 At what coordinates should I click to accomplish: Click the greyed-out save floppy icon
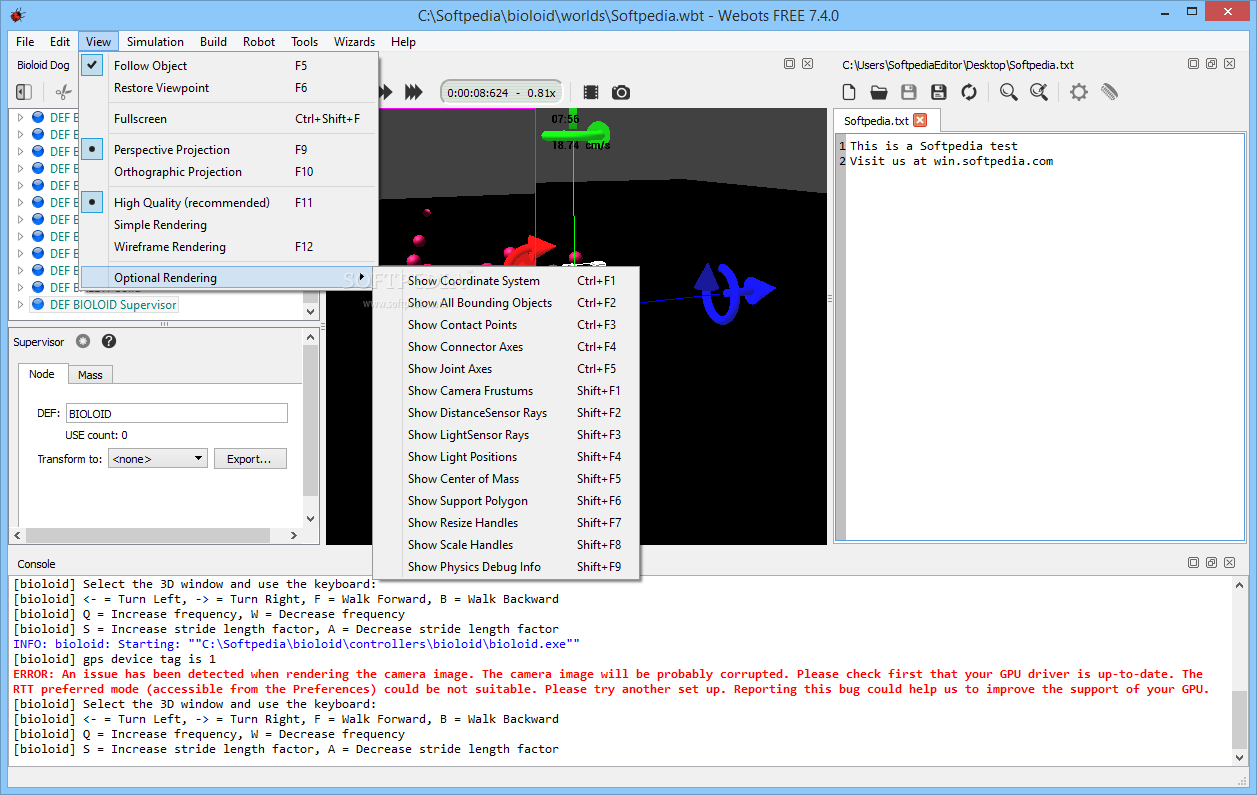[x=908, y=92]
